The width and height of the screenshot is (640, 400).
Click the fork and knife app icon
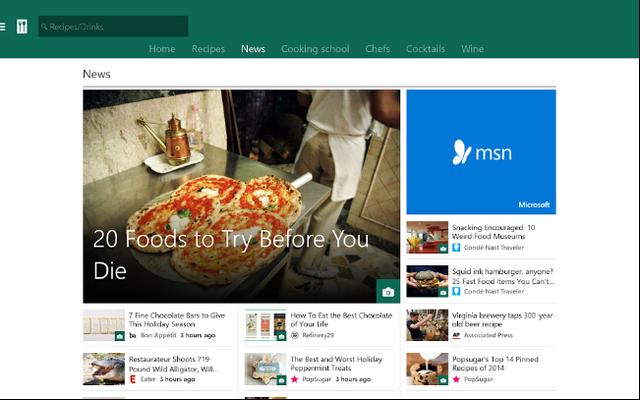click(x=22, y=27)
